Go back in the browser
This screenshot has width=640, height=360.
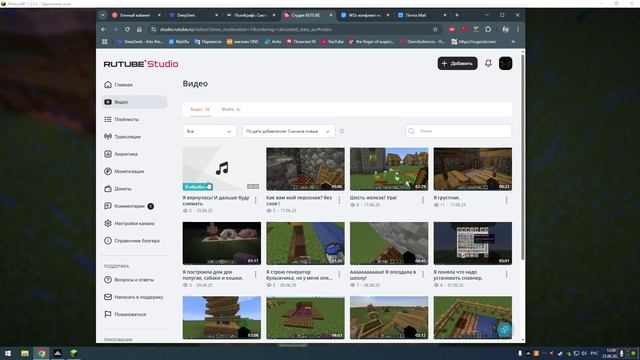click(103, 29)
